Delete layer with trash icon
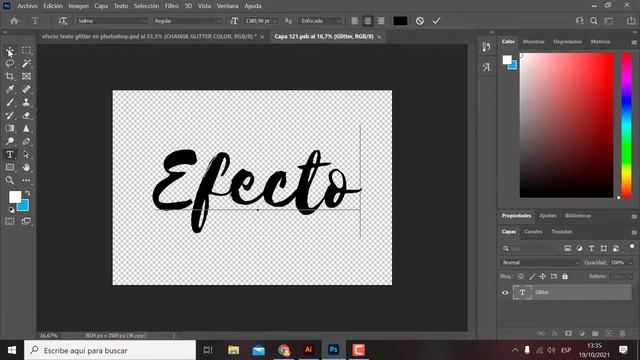The width and height of the screenshot is (640, 360). click(x=622, y=333)
